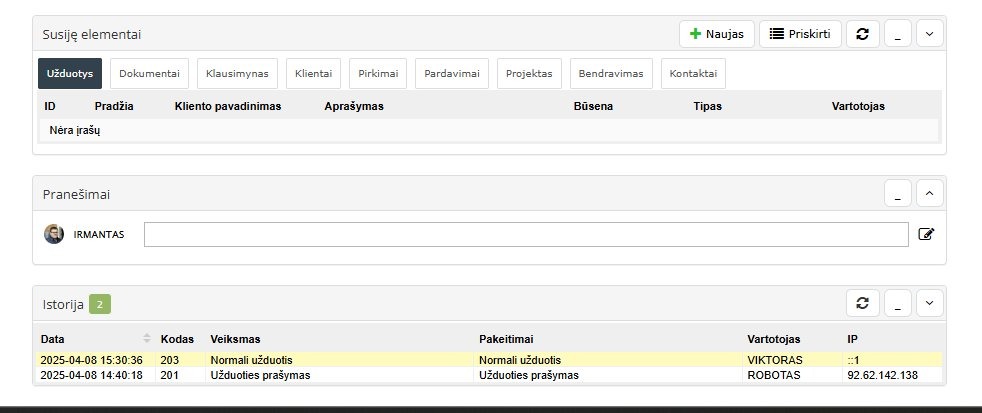Select the Pardavimai tab

[x=452, y=74]
